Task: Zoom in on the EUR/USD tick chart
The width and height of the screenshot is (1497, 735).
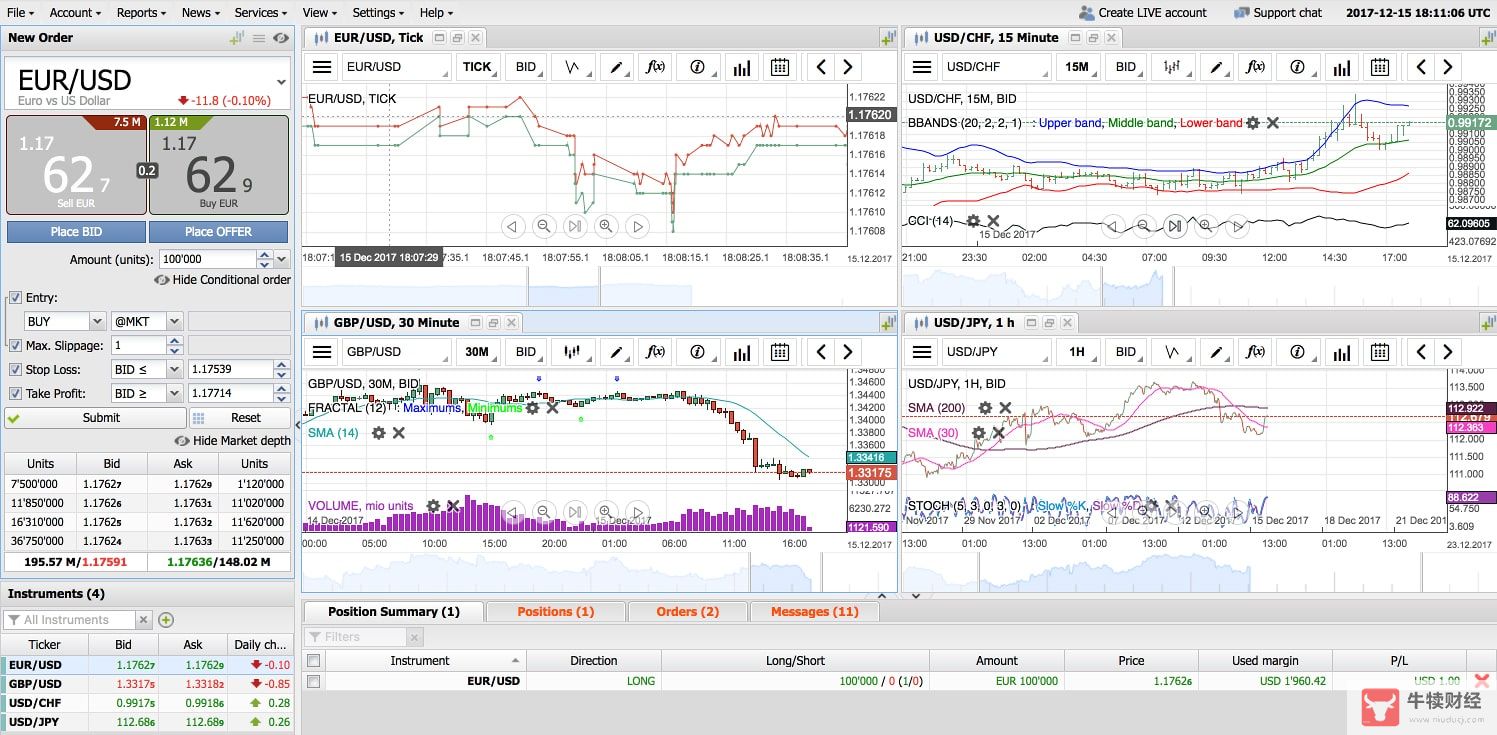Action: tap(605, 227)
